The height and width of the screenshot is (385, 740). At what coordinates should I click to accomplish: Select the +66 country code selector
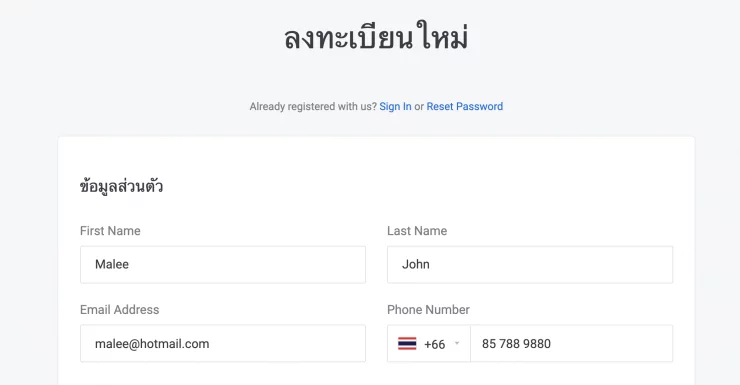click(429, 343)
